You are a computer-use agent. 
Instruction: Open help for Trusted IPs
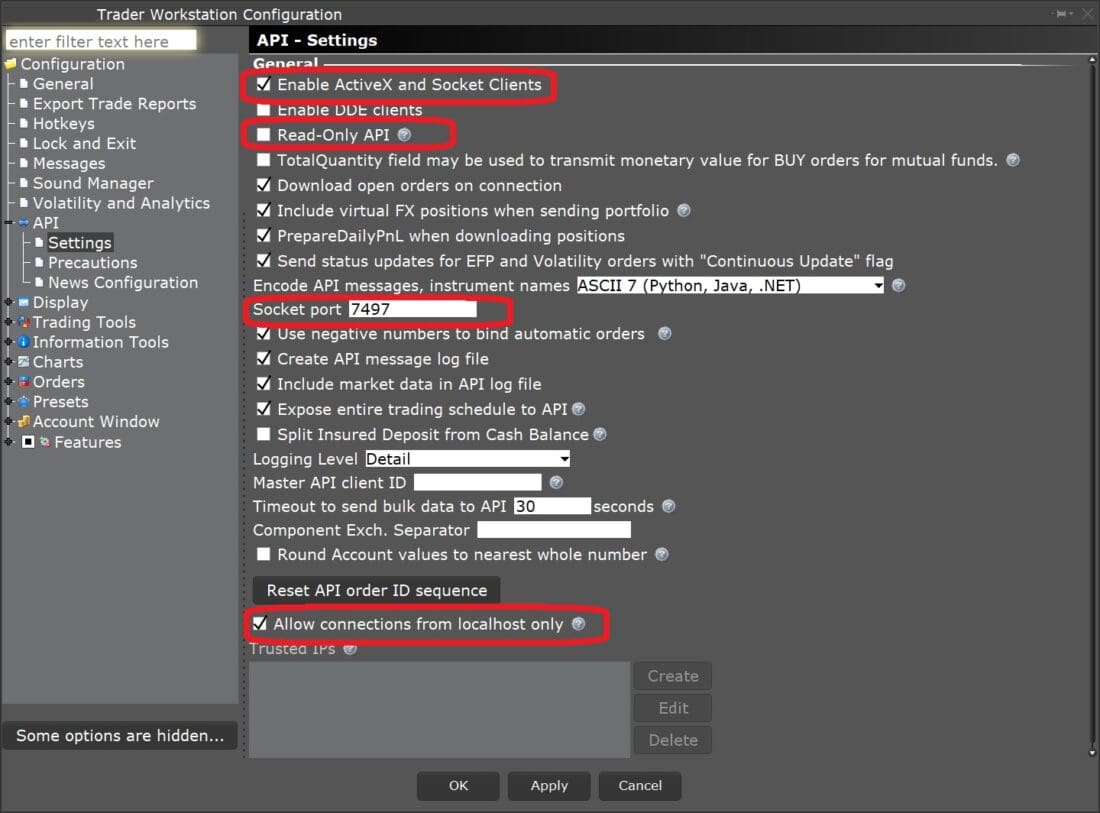pos(350,649)
